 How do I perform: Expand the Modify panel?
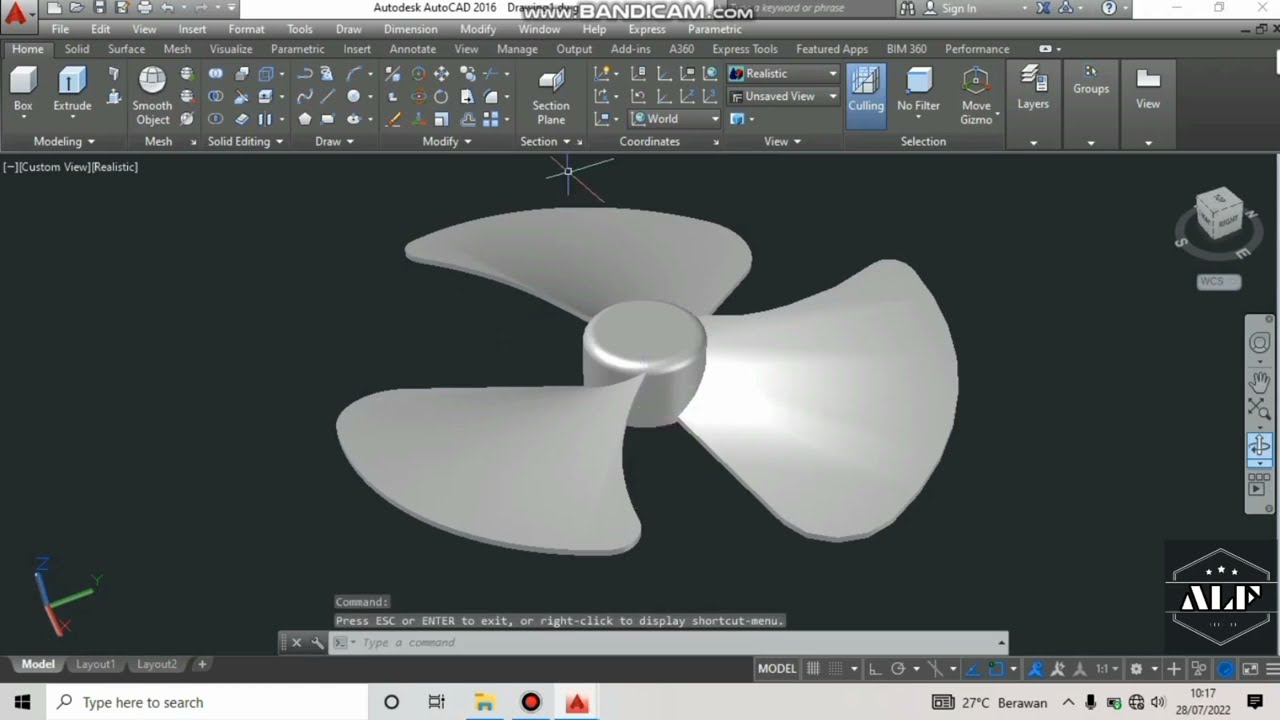[x=446, y=142]
